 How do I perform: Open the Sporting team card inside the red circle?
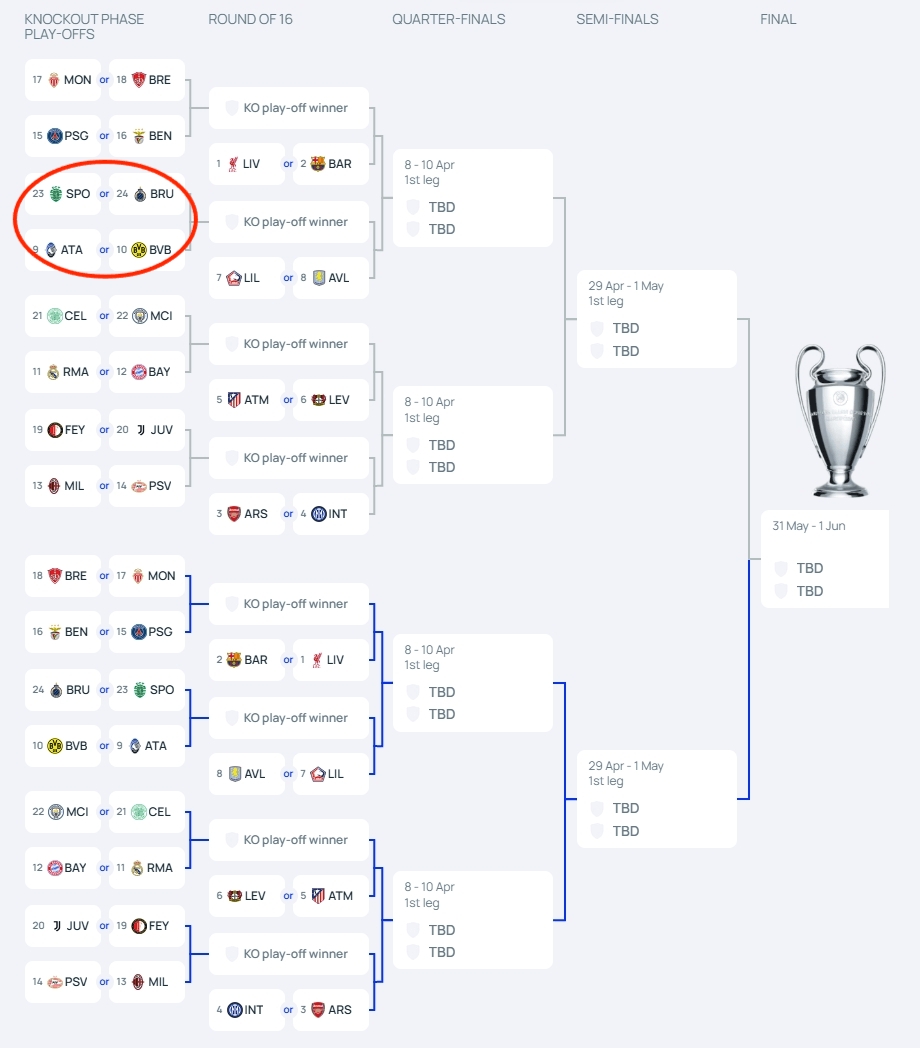(x=66, y=194)
